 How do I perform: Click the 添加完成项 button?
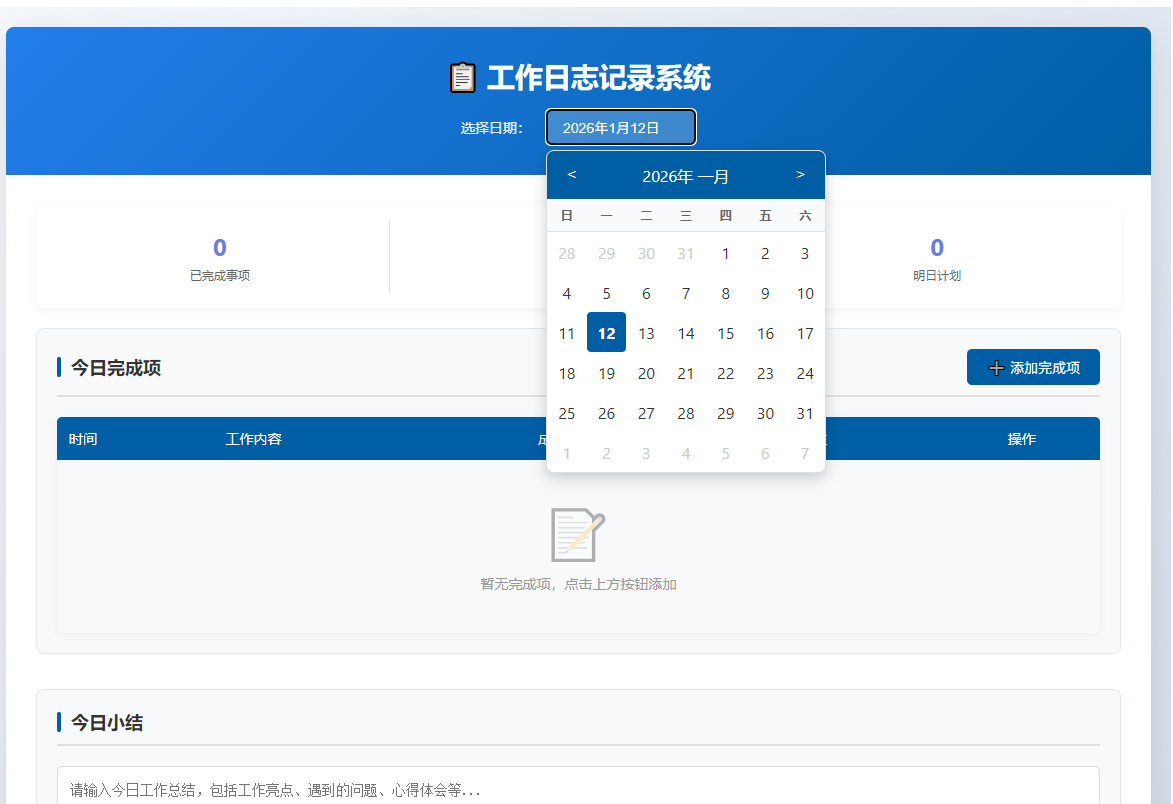click(x=1033, y=367)
